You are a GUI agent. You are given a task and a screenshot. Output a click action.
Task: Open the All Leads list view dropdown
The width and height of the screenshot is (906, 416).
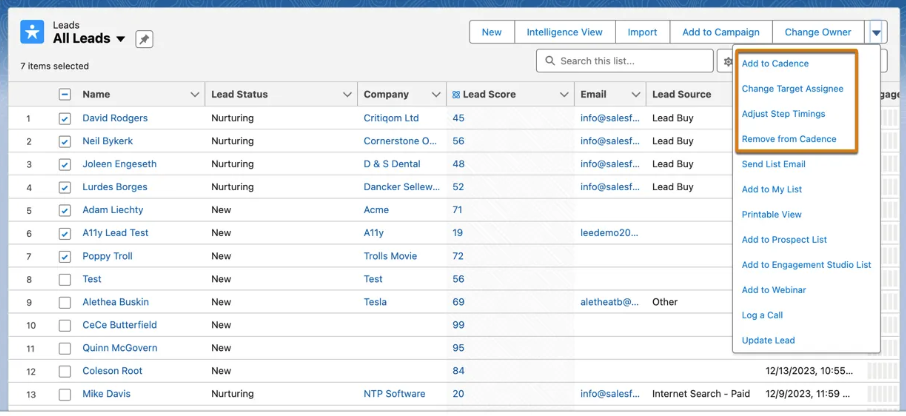point(121,39)
